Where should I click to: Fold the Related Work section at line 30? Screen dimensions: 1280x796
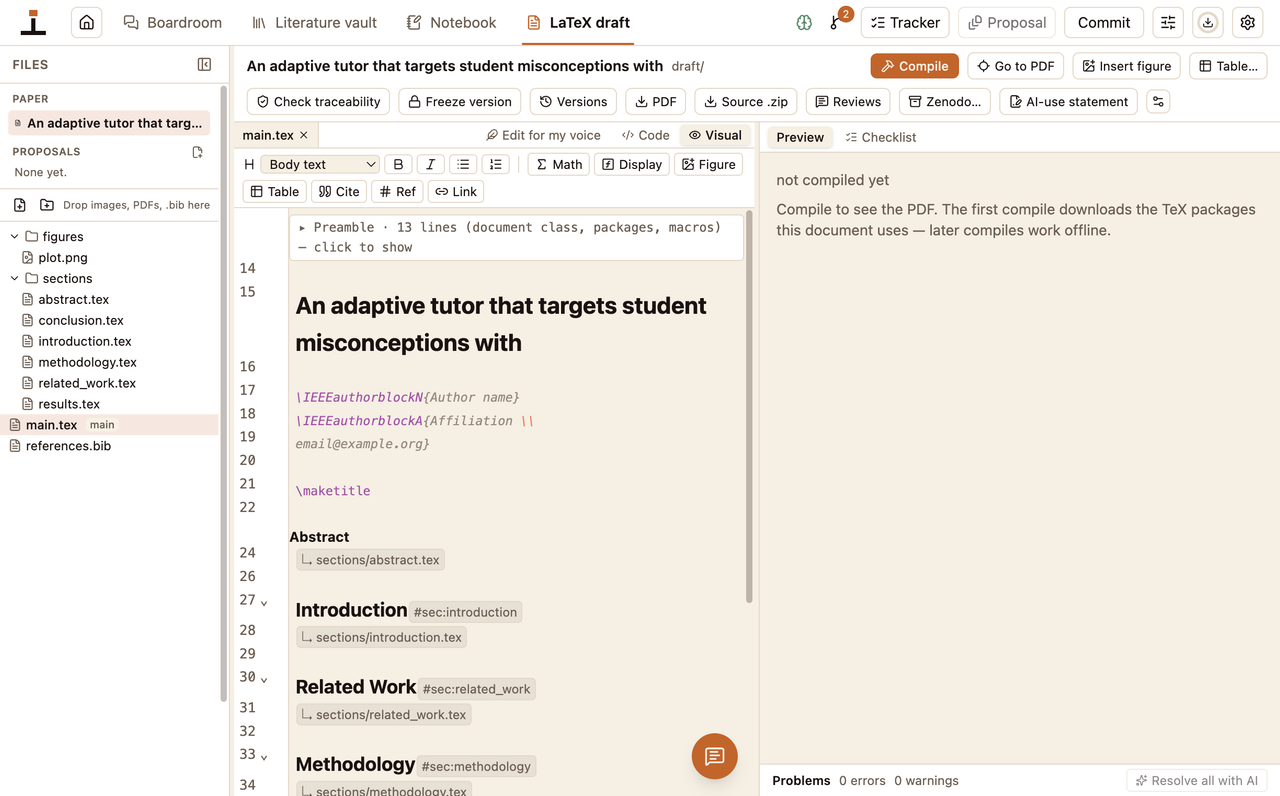(264, 680)
